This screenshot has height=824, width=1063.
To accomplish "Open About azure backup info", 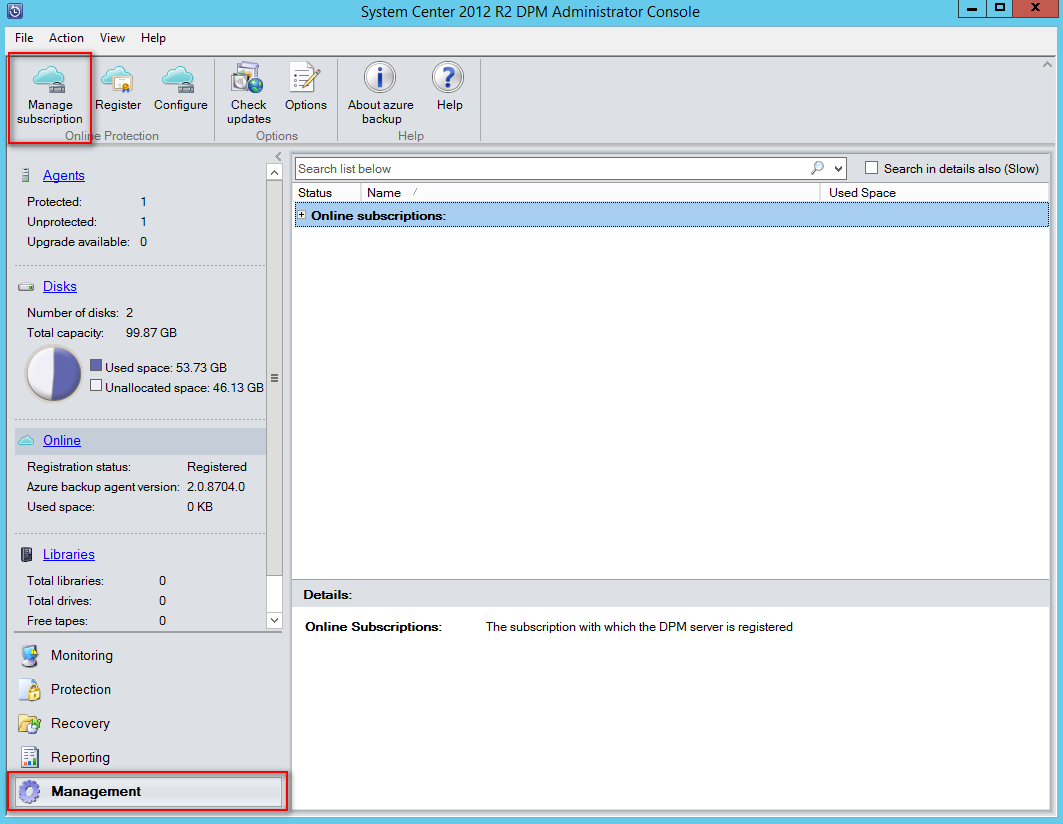I will pos(380,95).
